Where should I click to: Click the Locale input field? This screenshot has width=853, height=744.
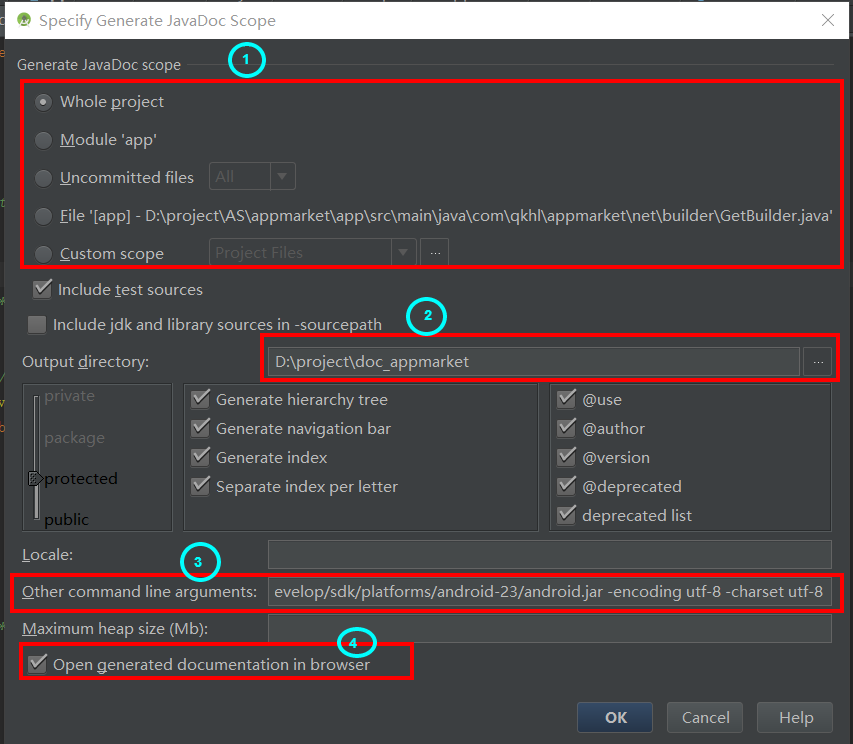pyautogui.click(x=549, y=554)
